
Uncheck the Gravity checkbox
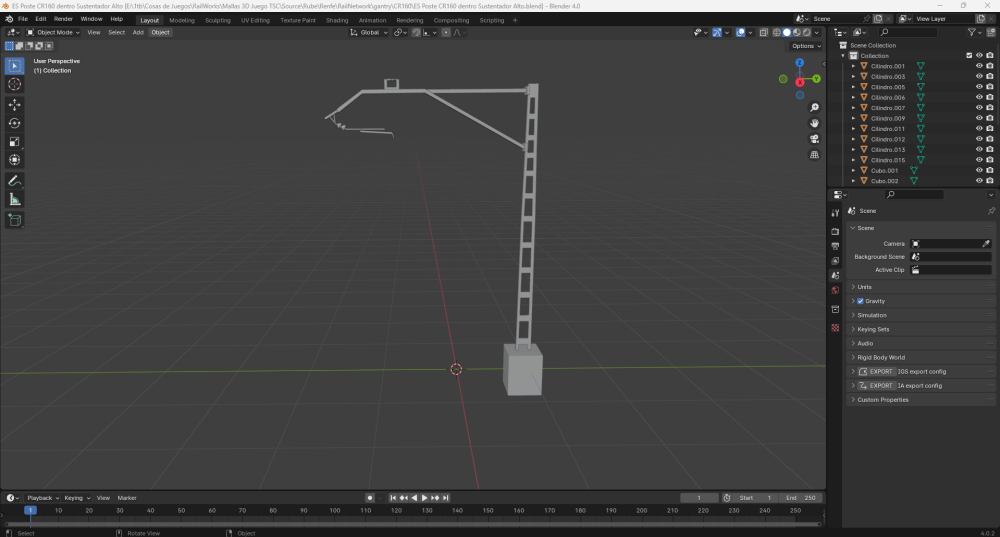(x=860, y=301)
